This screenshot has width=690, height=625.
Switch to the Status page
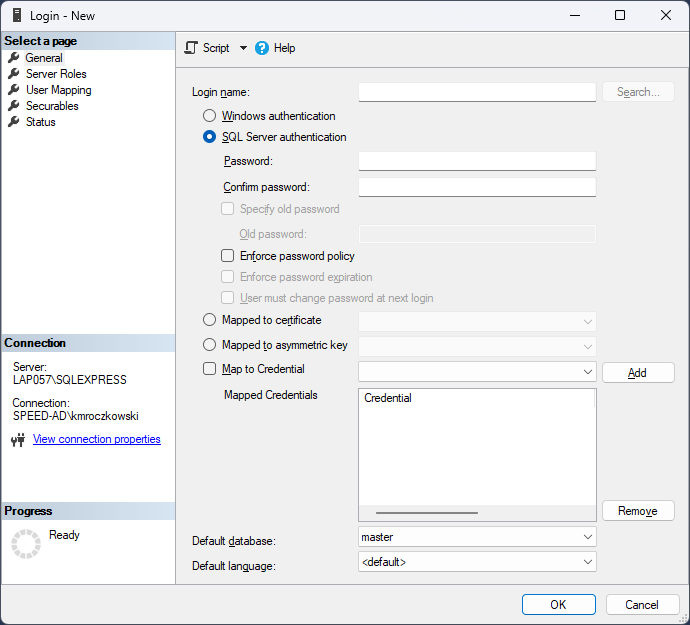[40, 122]
